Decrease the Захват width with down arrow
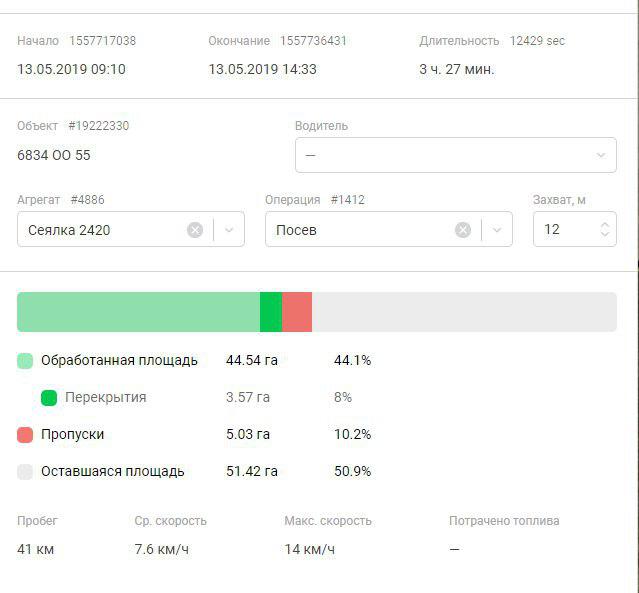This screenshot has height=593, width=639. pos(604,236)
